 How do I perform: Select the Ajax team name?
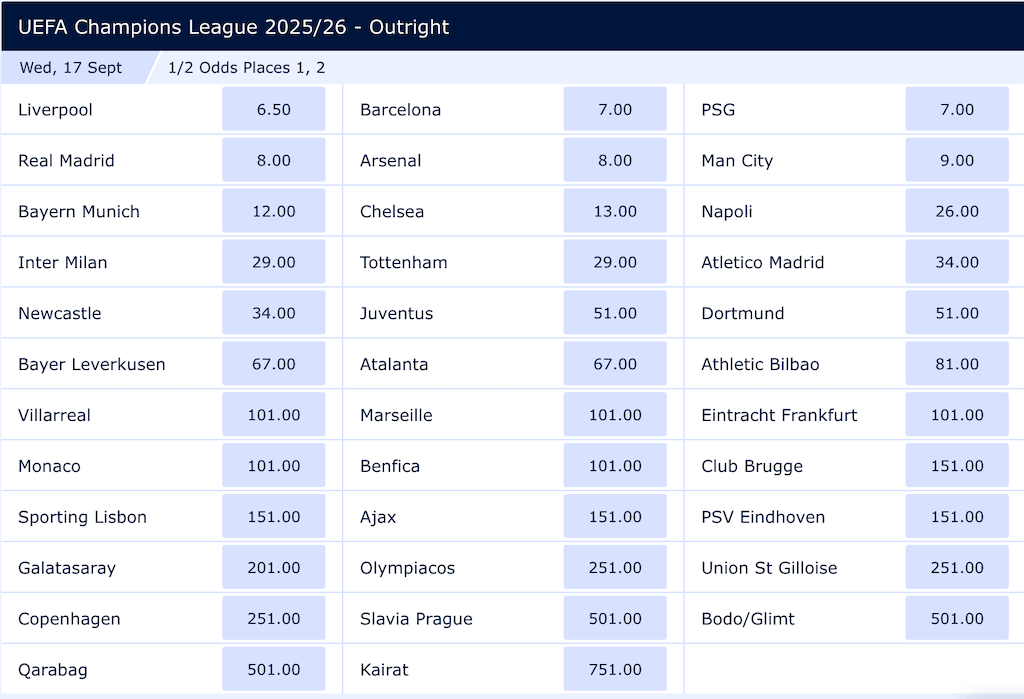pyautogui.click(x=376, y=517)
